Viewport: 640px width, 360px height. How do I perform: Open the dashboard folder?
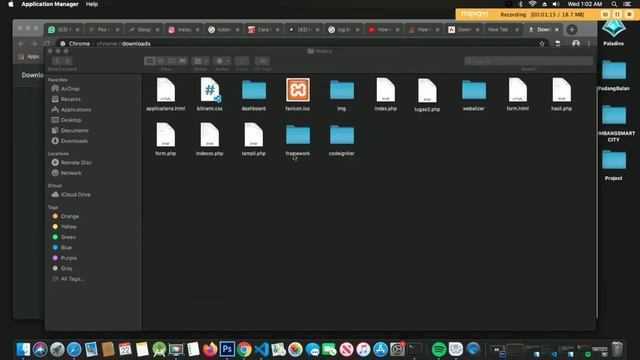click(253, 94)
